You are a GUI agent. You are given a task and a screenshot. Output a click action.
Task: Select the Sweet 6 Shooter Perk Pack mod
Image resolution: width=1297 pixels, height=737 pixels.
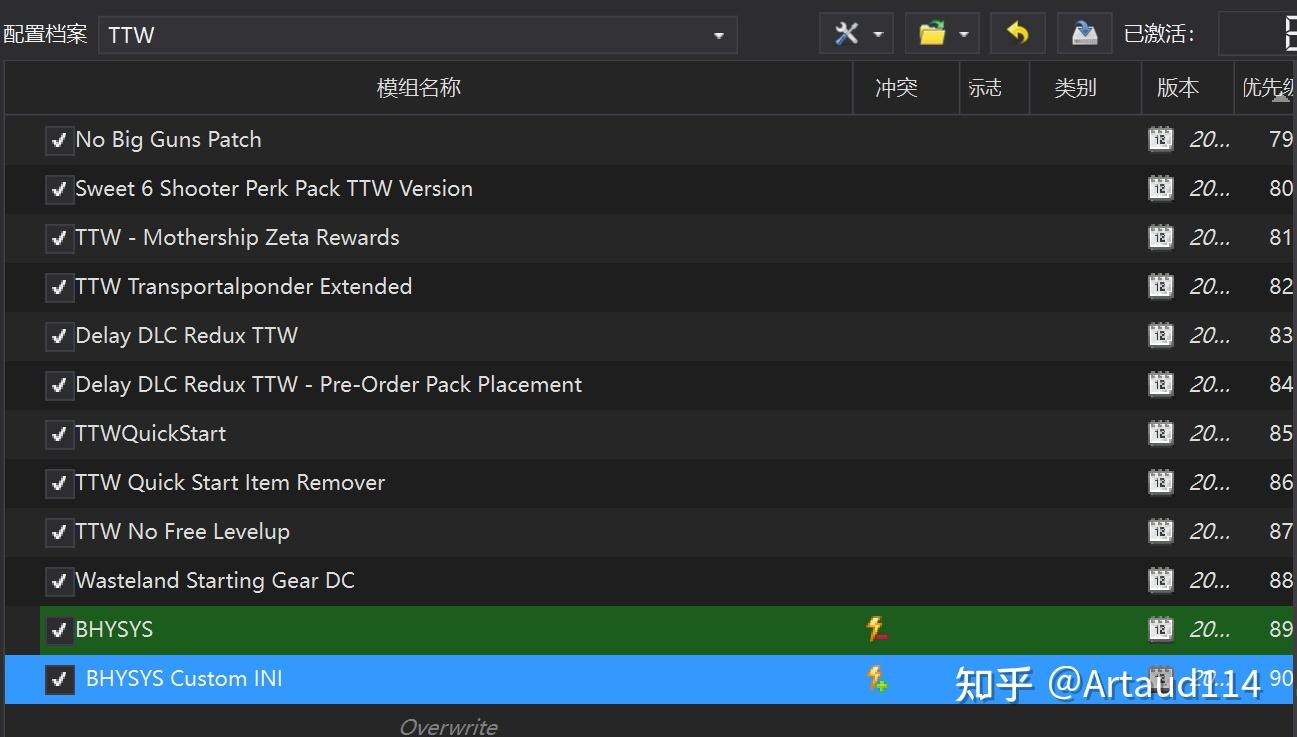(x=273, y=188)
